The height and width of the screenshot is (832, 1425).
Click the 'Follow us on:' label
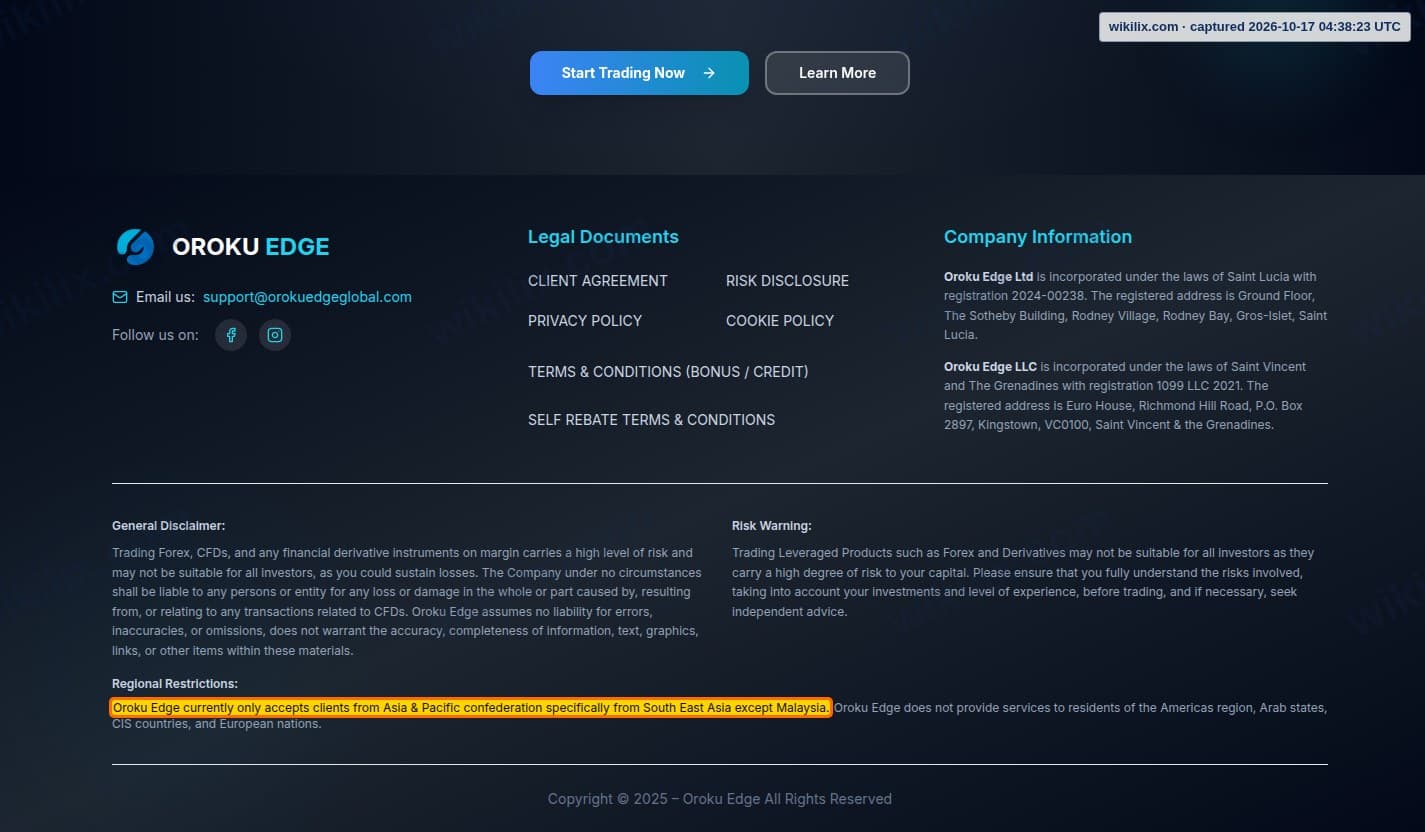click(155, 335)
